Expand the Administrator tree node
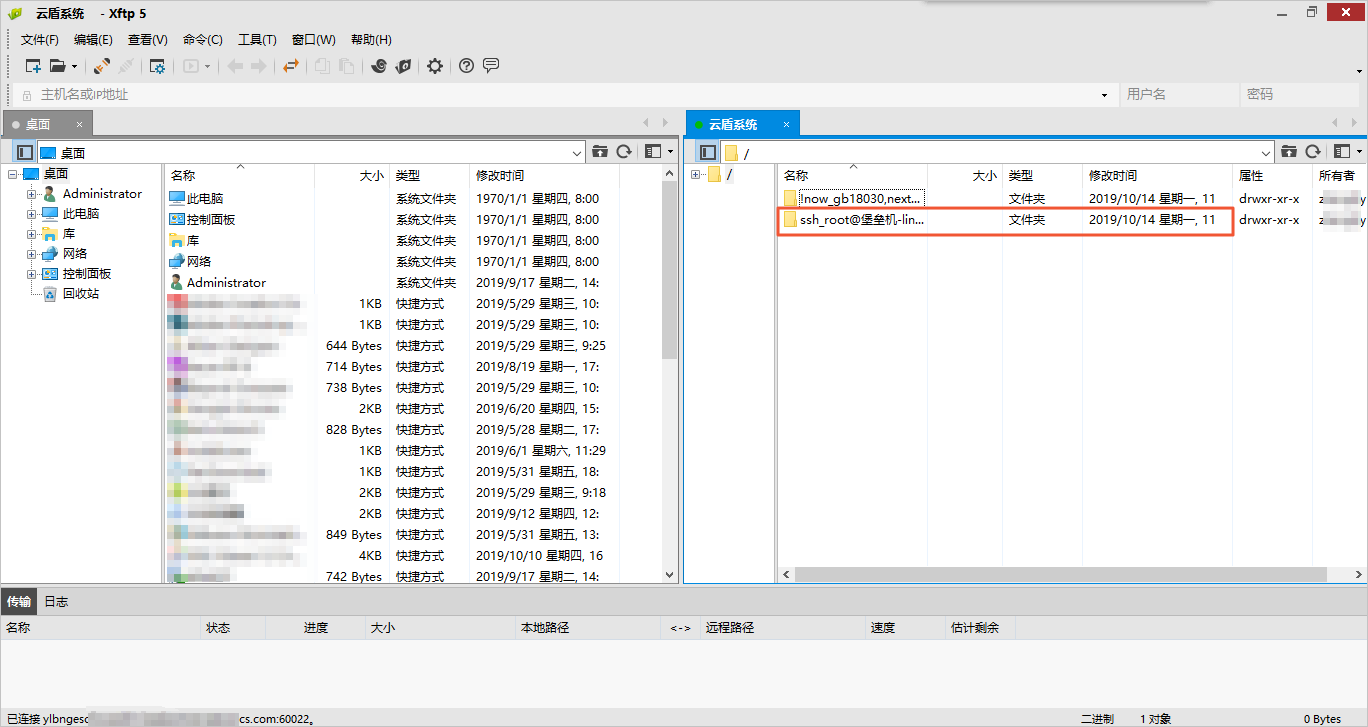Image resolution: width=1368 pixels, height=727 pixels. pyautogui.click(x=32, y=194)
